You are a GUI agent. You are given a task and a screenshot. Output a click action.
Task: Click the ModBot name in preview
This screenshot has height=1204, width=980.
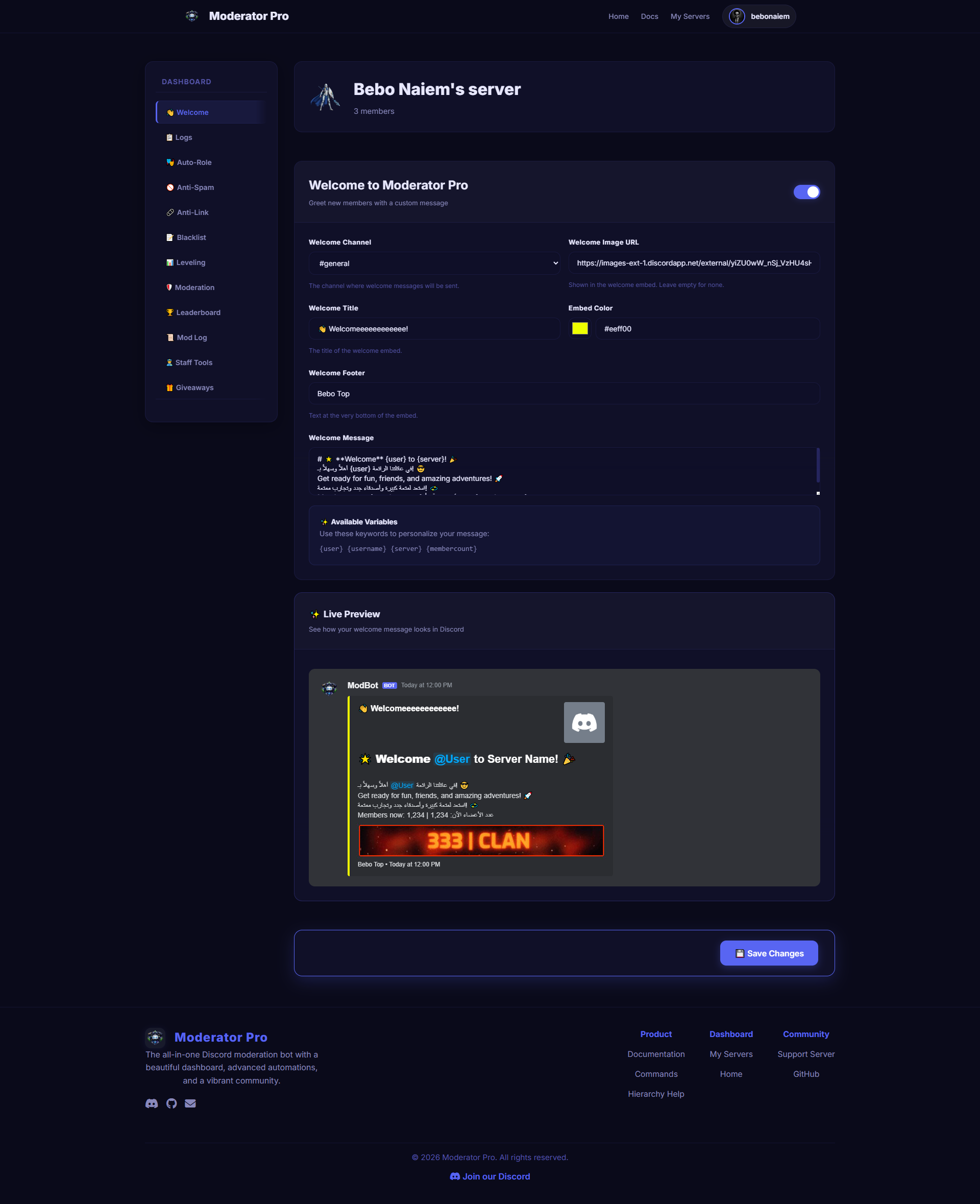tap(362, 685)
